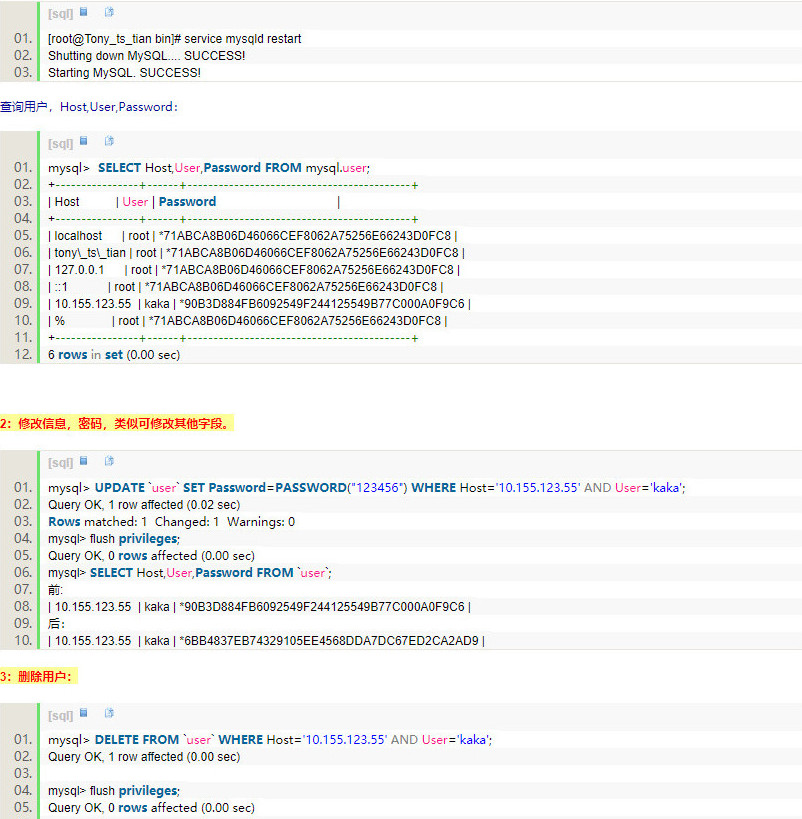The image size is (802, 819).
Task: Click copy icon above the UPDATE user block
Action: click(109, 461)
